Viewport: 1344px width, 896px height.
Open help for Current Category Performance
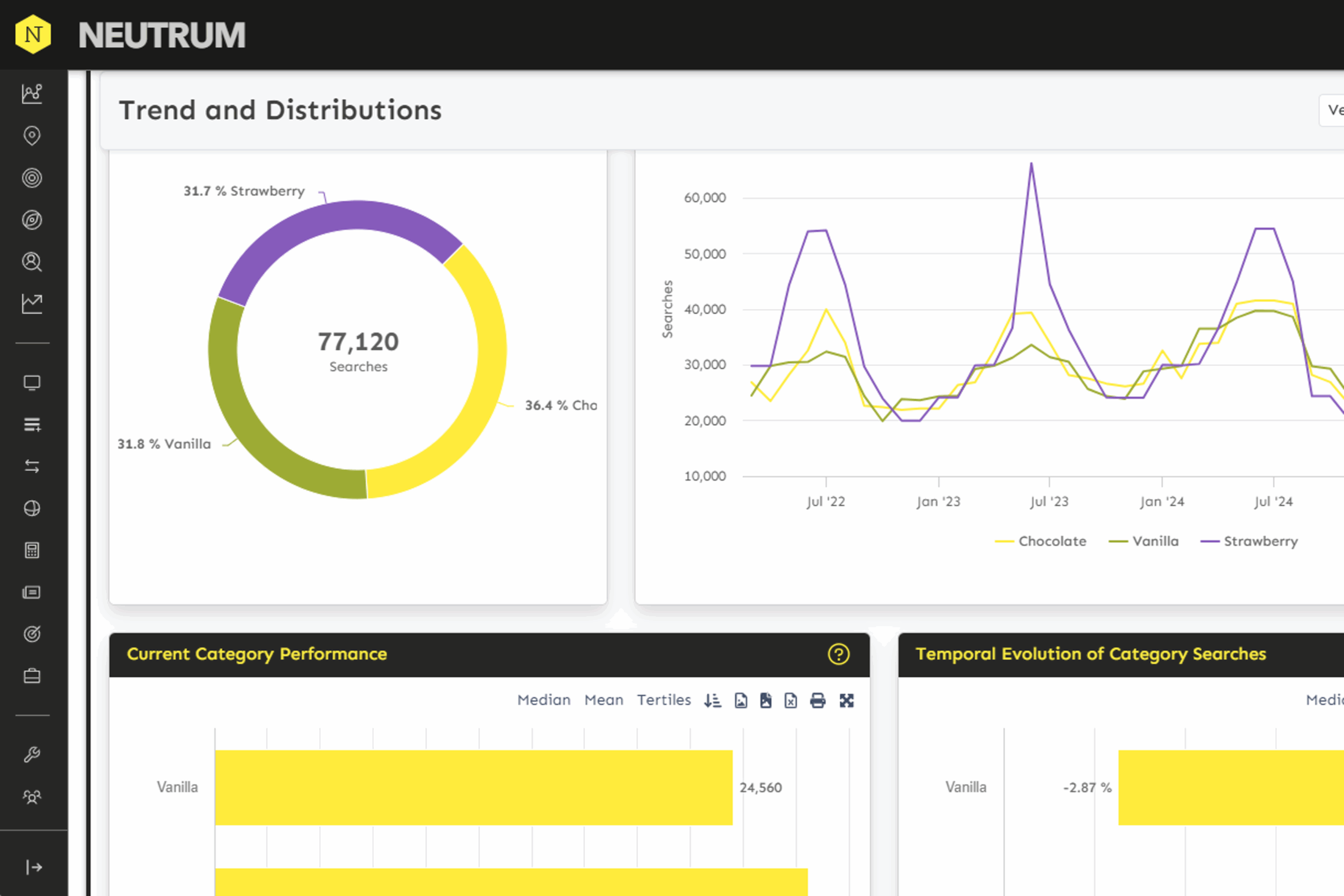pos(838,655)
